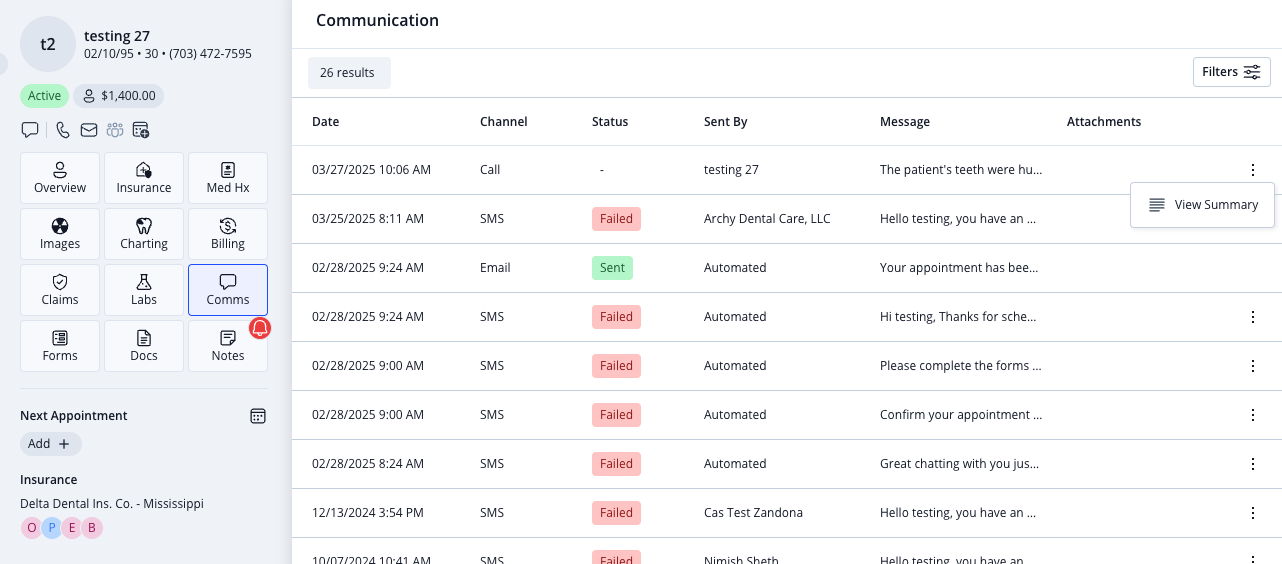Click the blue 'P' insurance badge

(x=52, y=528)
